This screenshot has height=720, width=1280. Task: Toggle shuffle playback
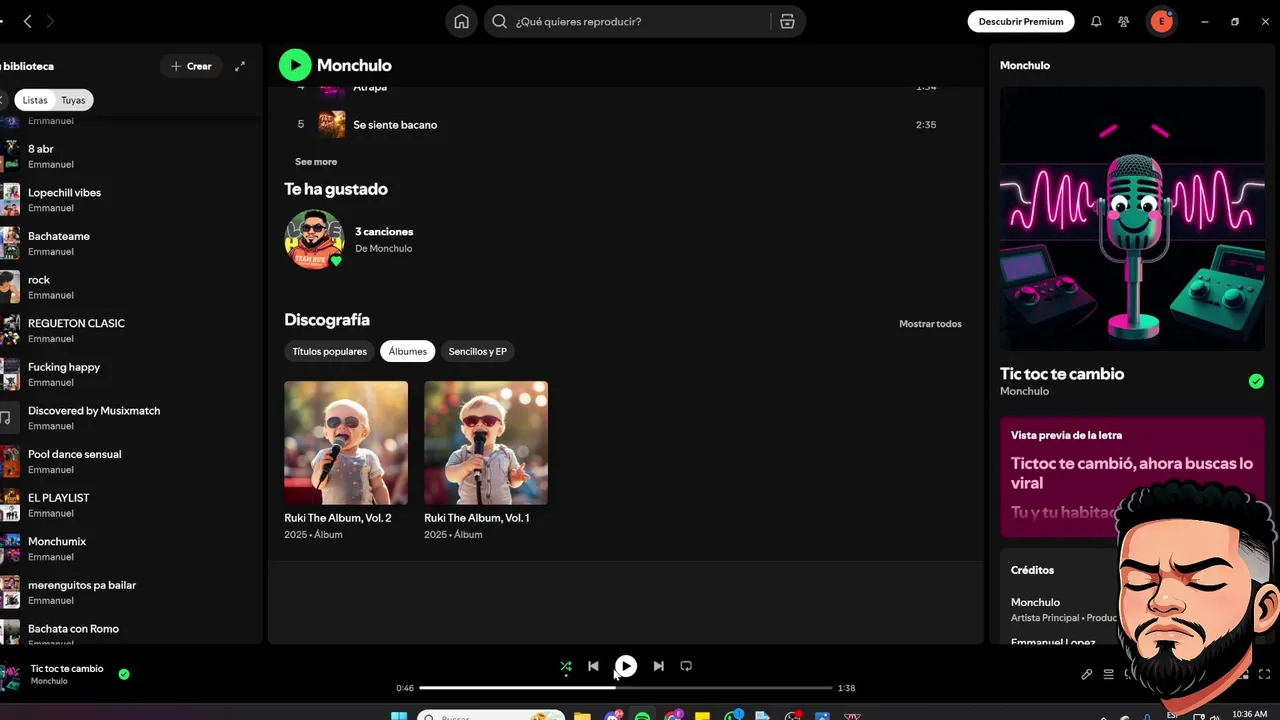[x=566, y=666]
